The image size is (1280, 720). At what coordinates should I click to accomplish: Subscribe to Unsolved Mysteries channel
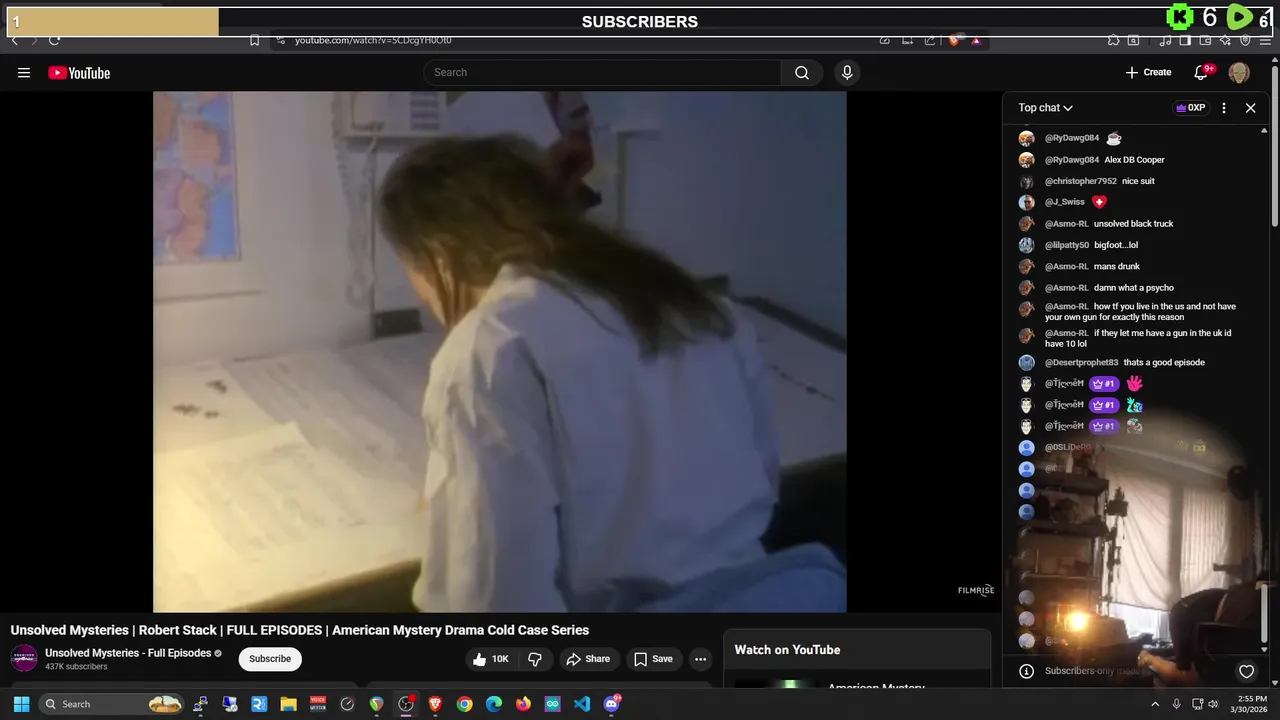tap(270, 659)
